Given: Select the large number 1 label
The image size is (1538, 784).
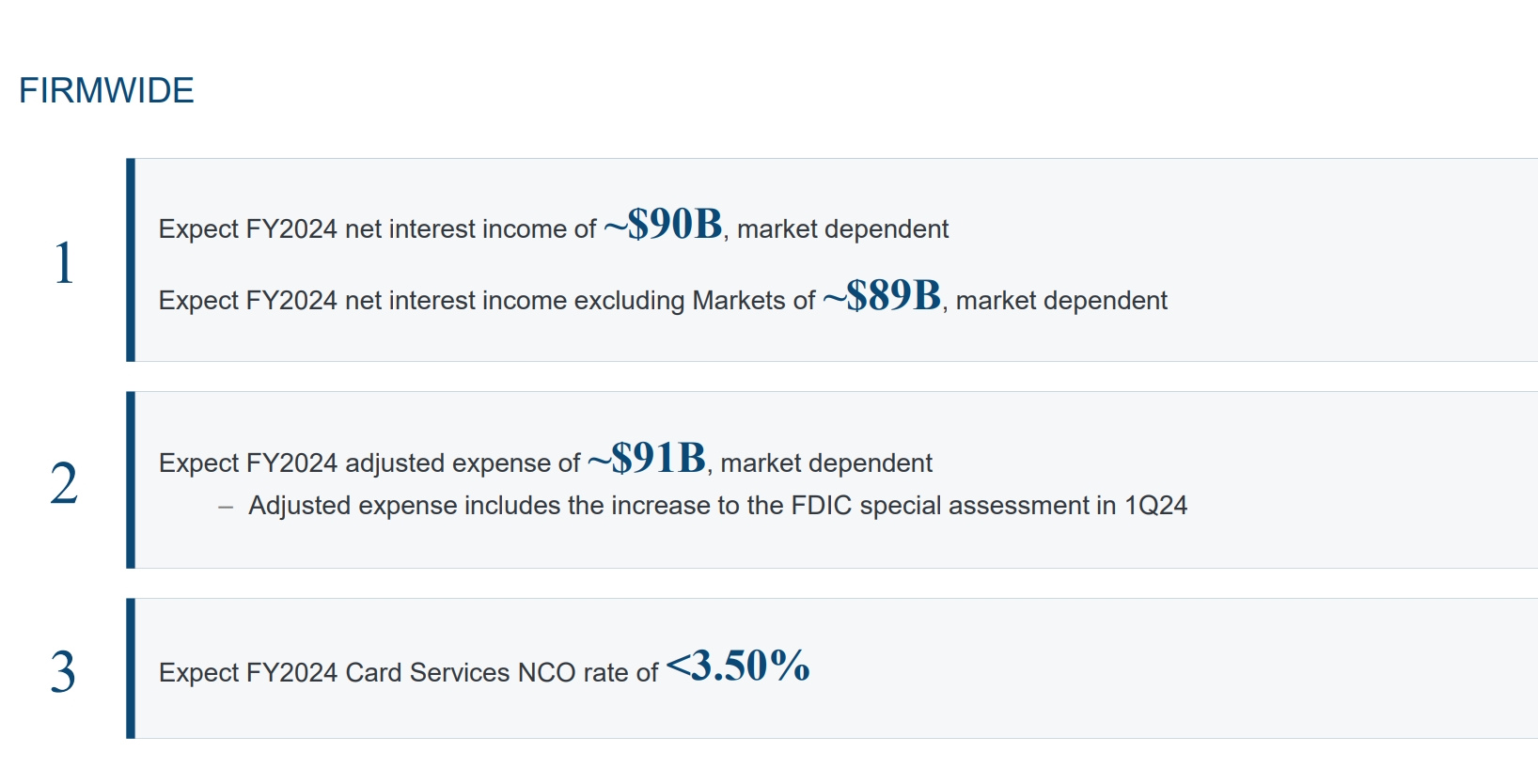Looking at the screenshot, I should point(63,263).
